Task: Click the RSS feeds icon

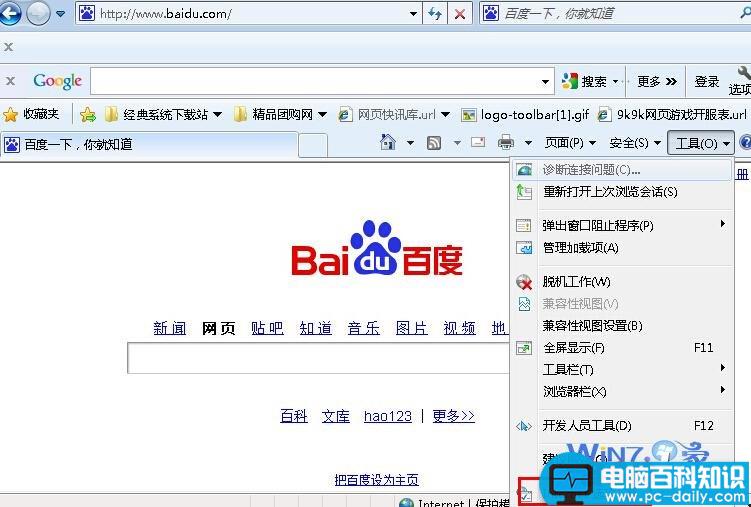Action: point(433,143)
